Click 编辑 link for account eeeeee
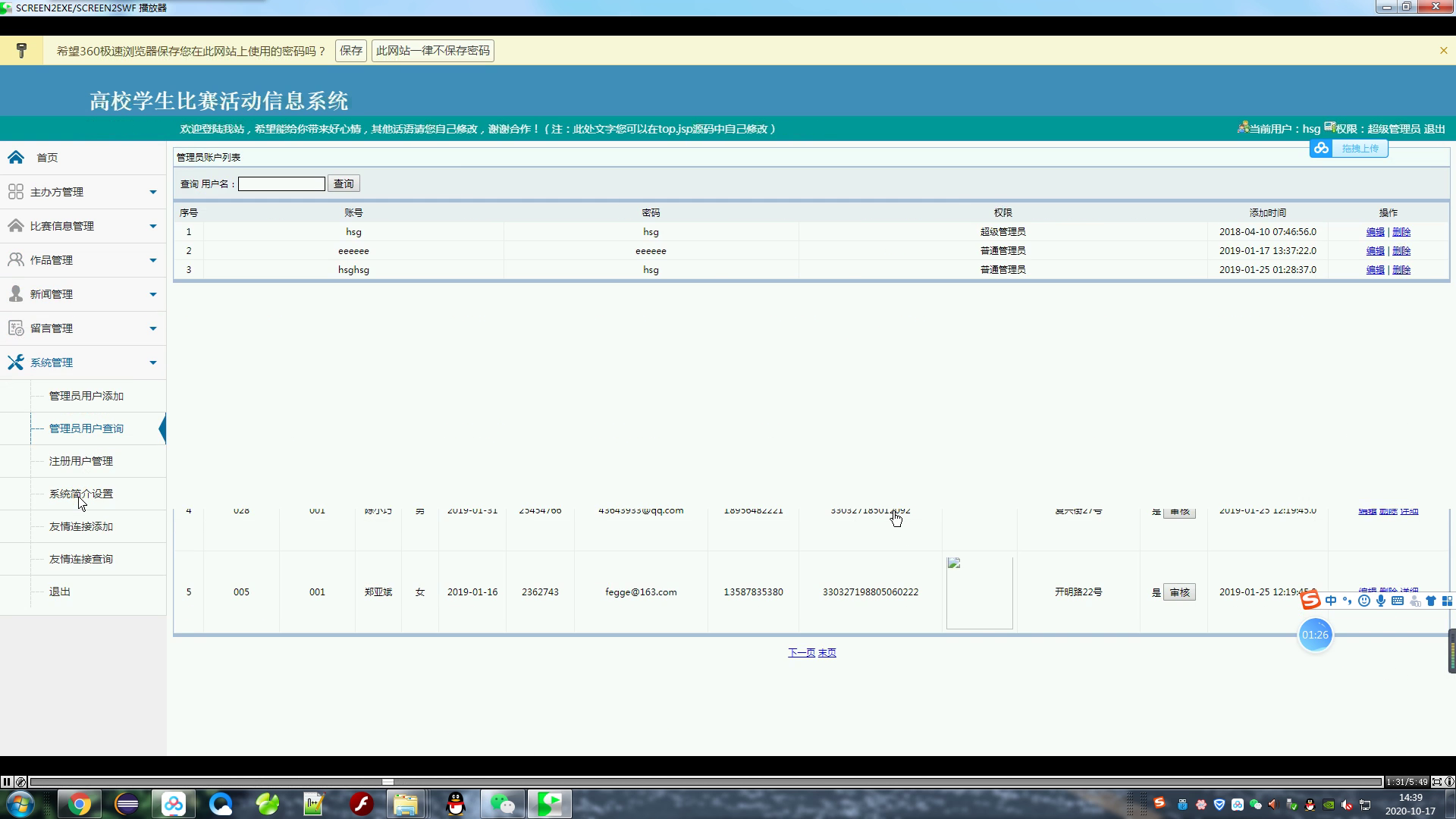Viewport: 1456px width, 819px height. (1375, 251)
